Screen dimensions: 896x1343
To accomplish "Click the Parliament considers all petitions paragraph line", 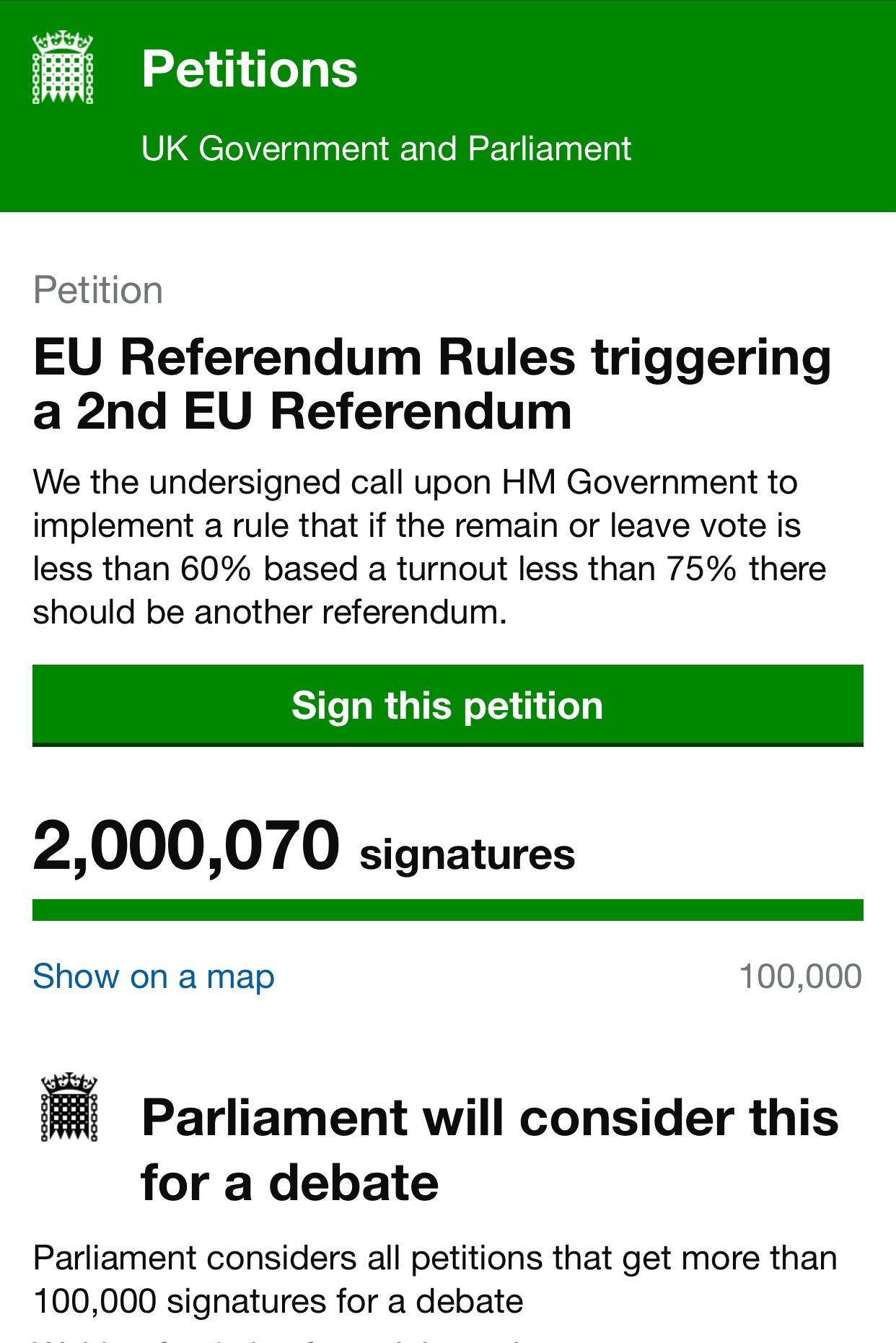I will (x=435, y=1259).
